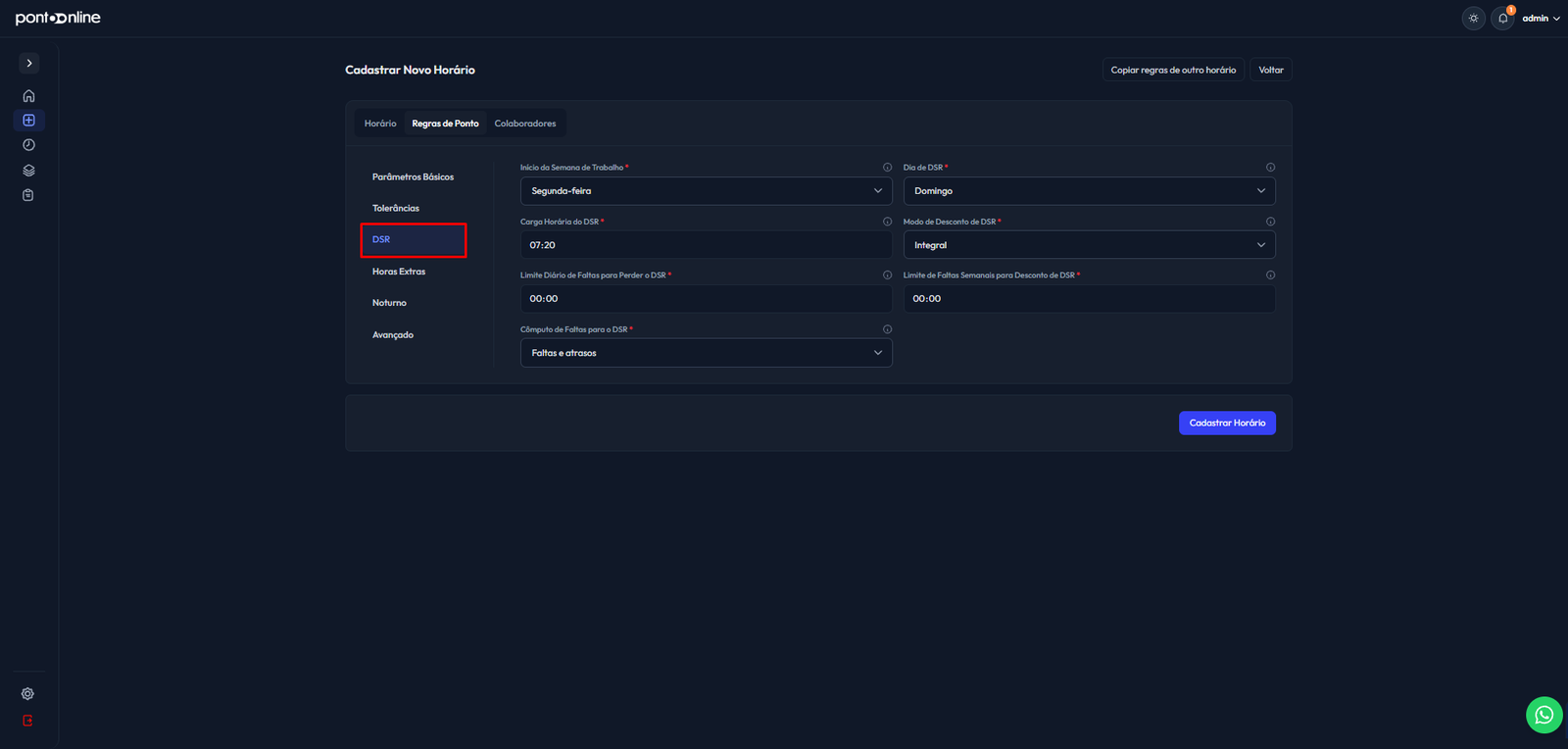This screenshot has height=749, width=1568.
Task: Open Parâmetros Básicos section
Action: (x=413, y=177)
